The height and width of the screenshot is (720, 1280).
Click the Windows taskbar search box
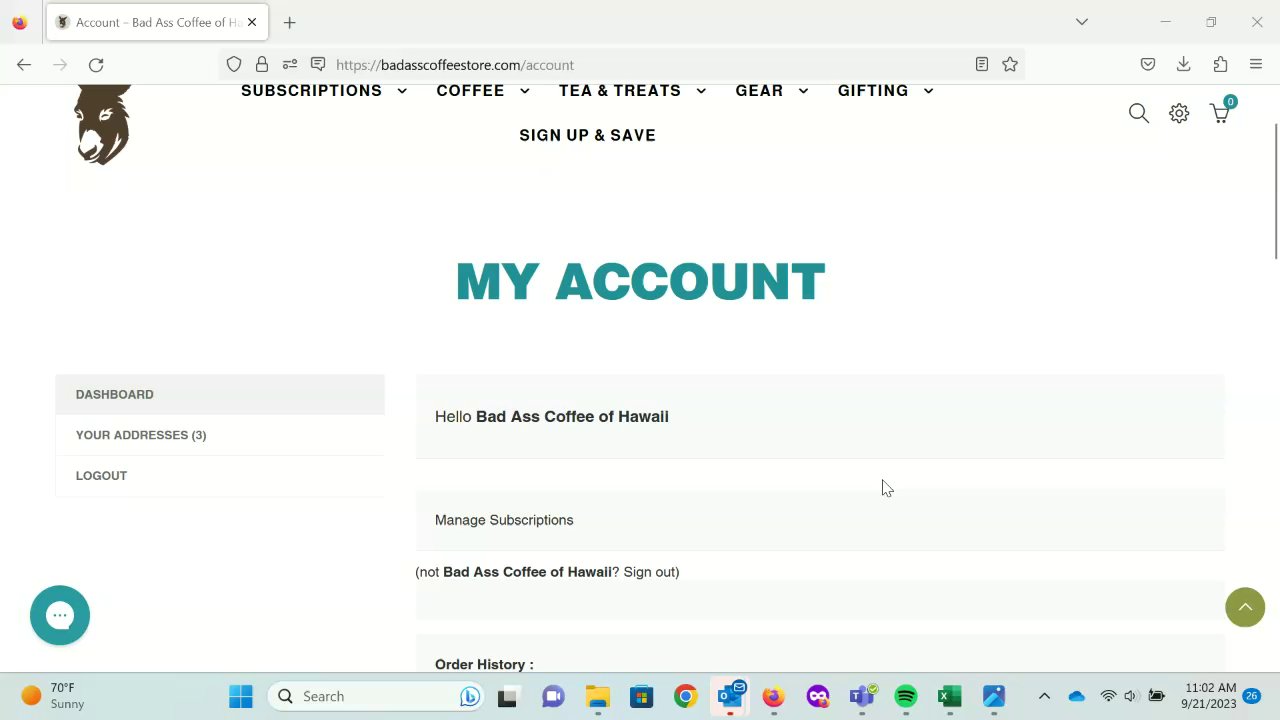click(375, 696)
